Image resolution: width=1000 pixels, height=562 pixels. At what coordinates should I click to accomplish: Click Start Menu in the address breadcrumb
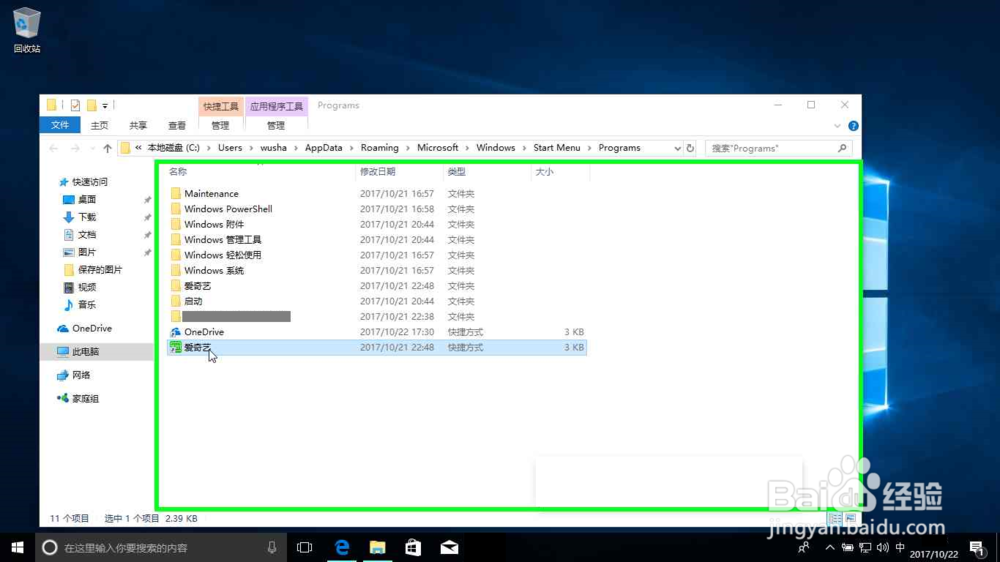pyautogui.click(x=557, y=147)
